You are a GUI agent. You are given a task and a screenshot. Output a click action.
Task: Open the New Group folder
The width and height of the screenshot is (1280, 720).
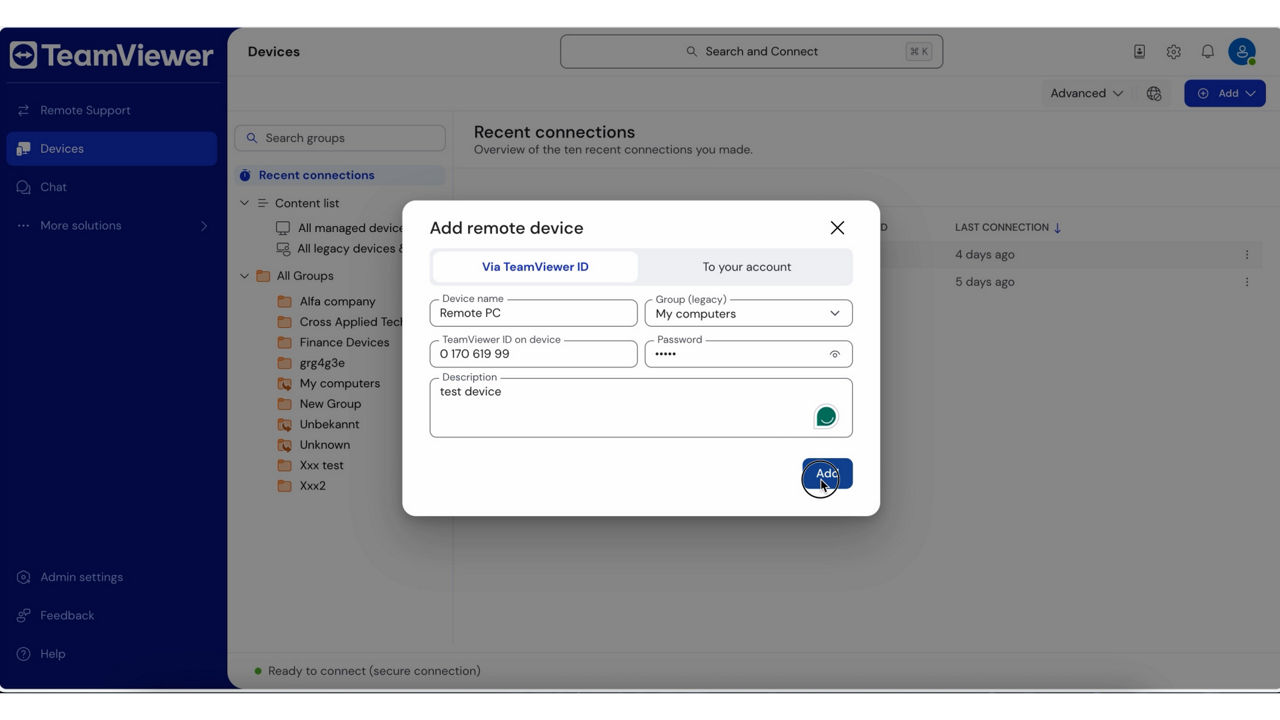tap(330, 404)
